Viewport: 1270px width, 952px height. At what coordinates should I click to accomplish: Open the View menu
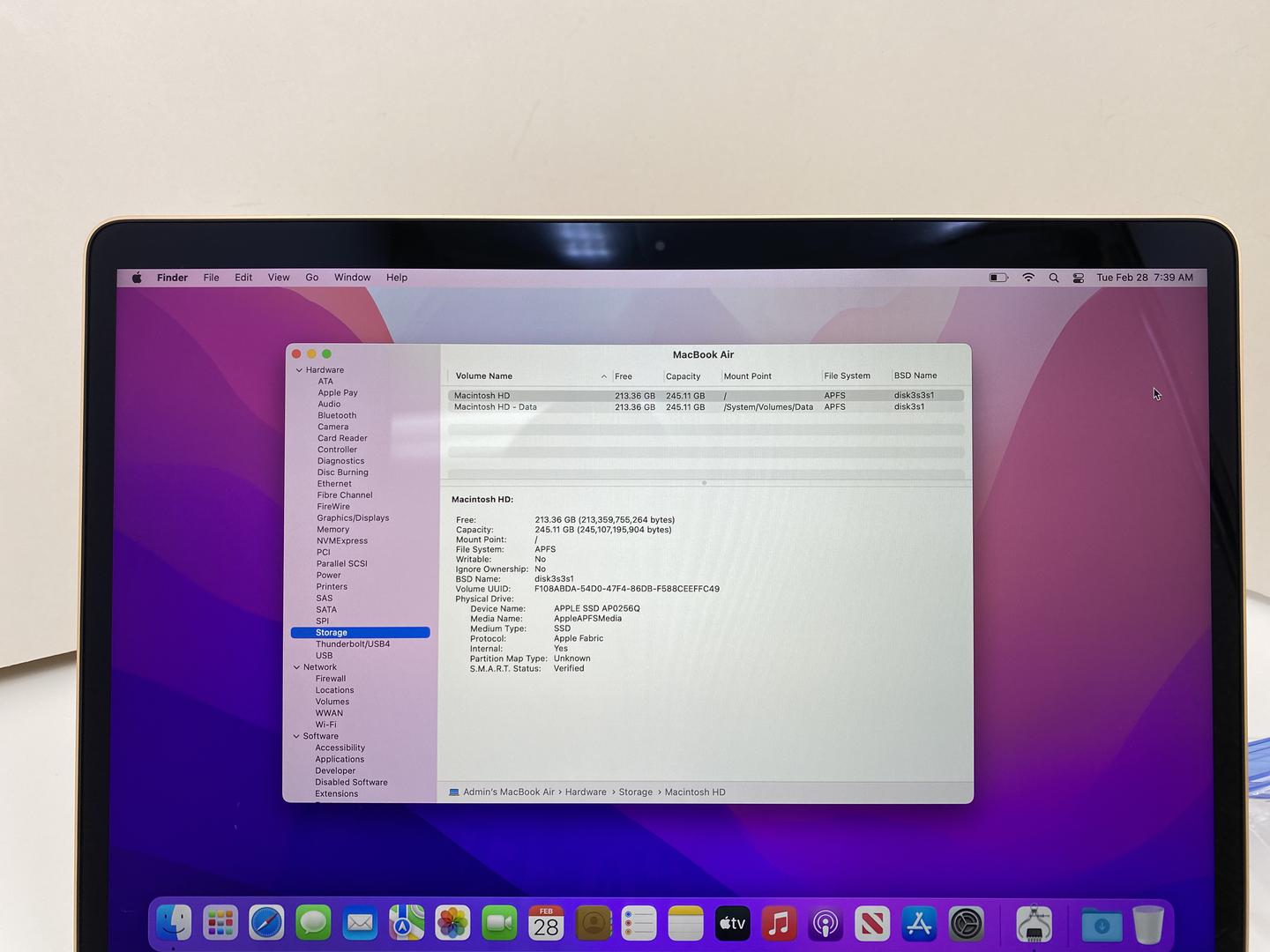(x=279, y=278)
